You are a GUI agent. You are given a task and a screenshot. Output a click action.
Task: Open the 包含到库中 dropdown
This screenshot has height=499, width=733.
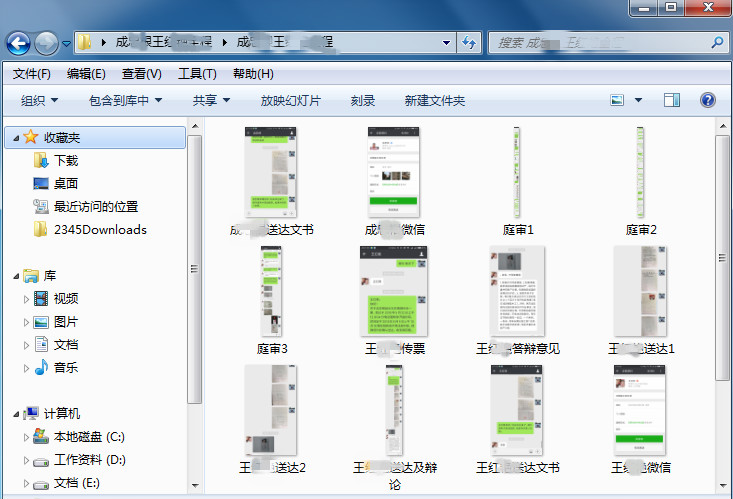click(125, 101)
